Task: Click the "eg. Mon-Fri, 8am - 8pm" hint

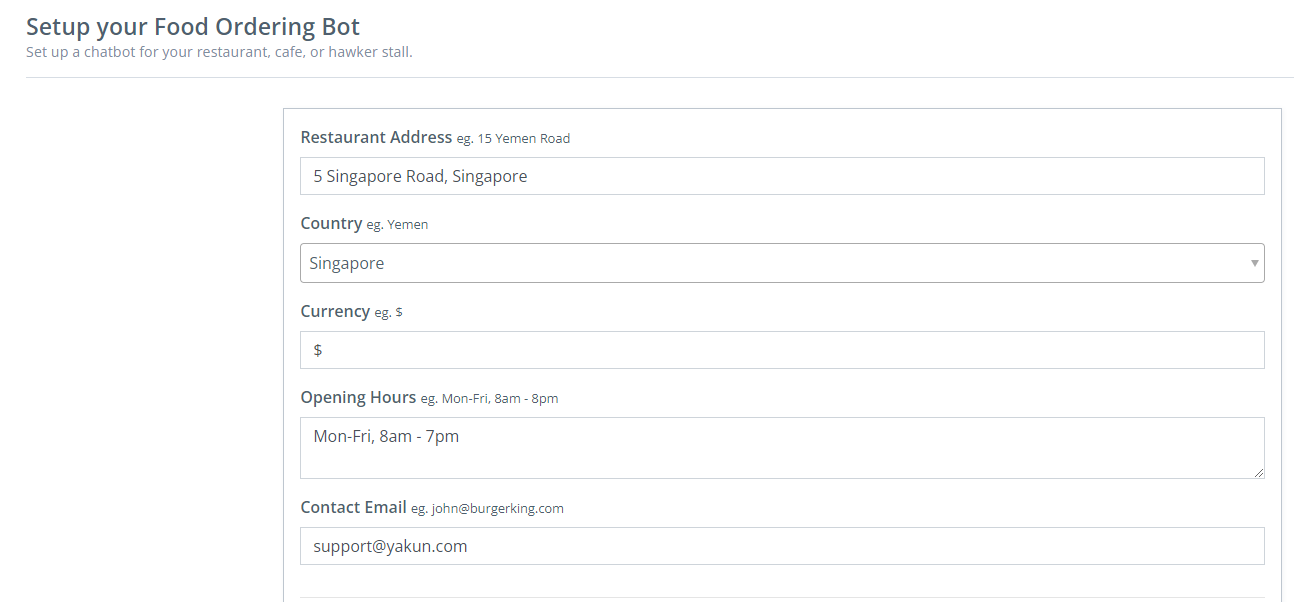Action: [489, 399]
